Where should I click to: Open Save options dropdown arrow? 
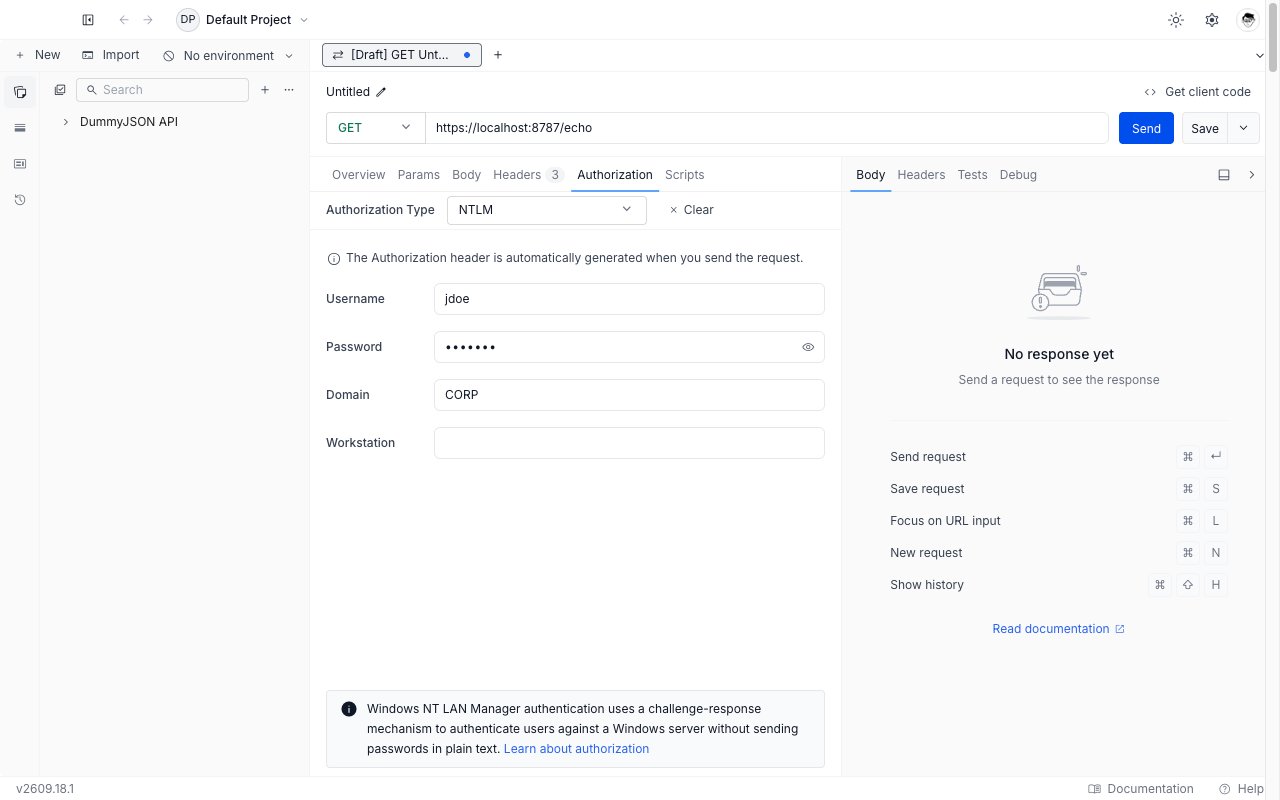point(1244,128)
